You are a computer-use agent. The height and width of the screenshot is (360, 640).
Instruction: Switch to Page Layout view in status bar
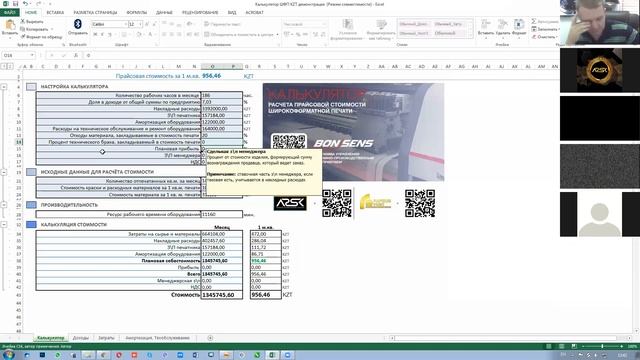pos(562,346)
